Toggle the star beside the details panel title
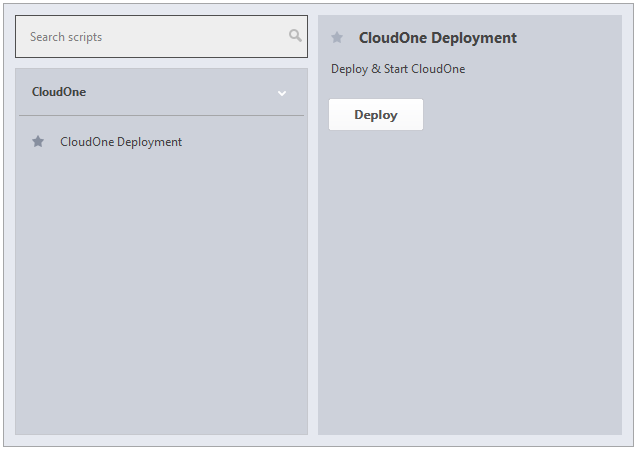Viewport: 637px width, 450px height. 337,38
